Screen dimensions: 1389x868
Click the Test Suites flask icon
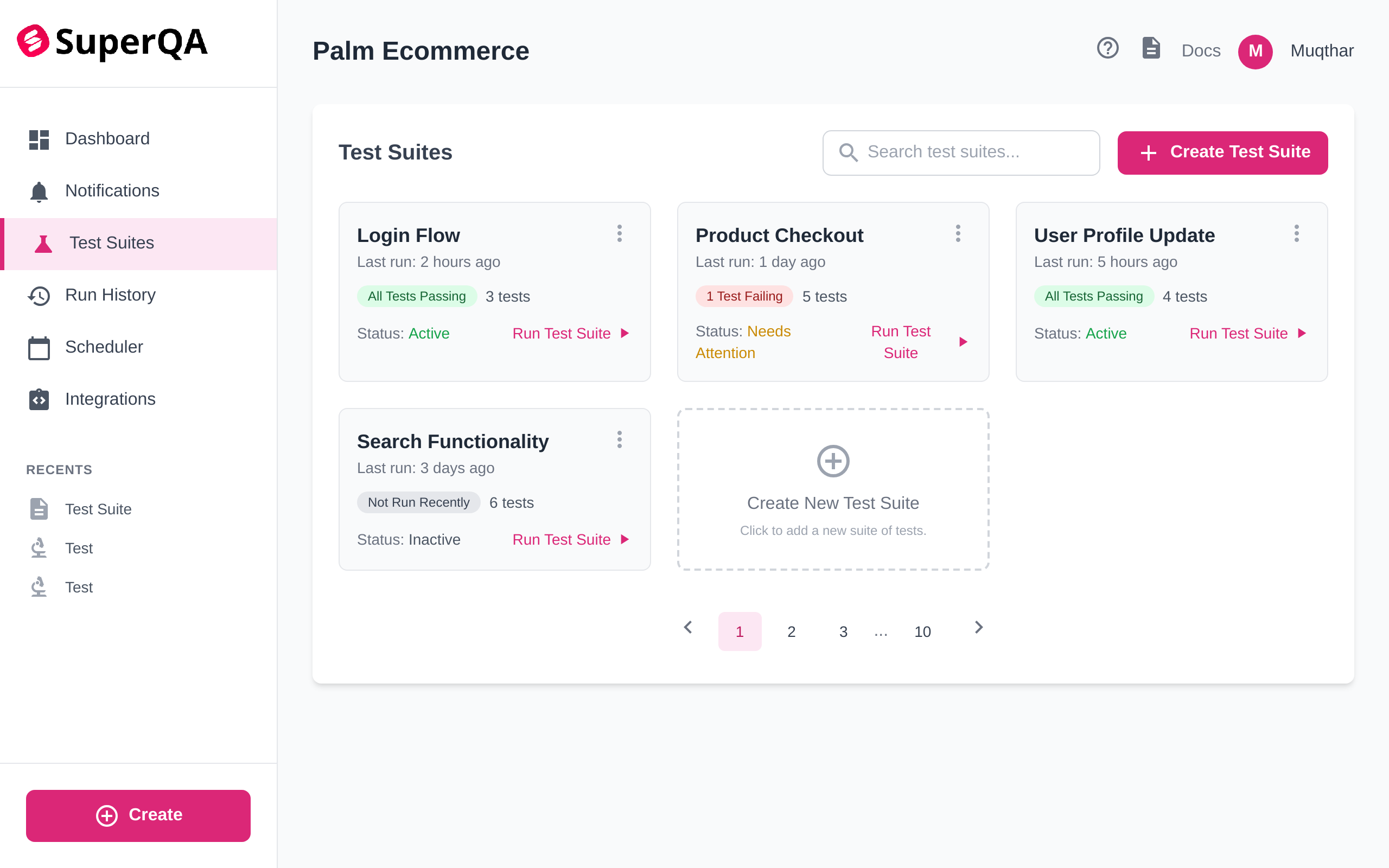pyautogui.click(x=43, y=244)
